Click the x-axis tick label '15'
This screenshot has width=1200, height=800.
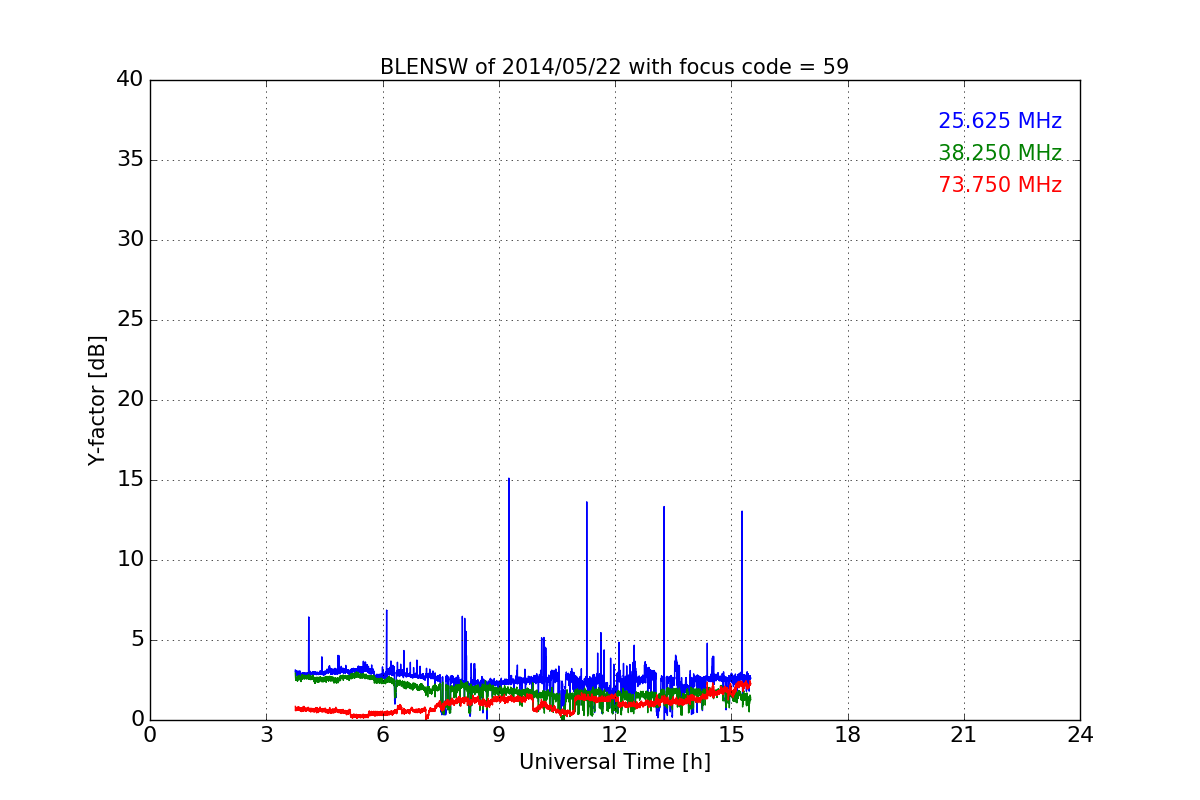pos(731,734)
